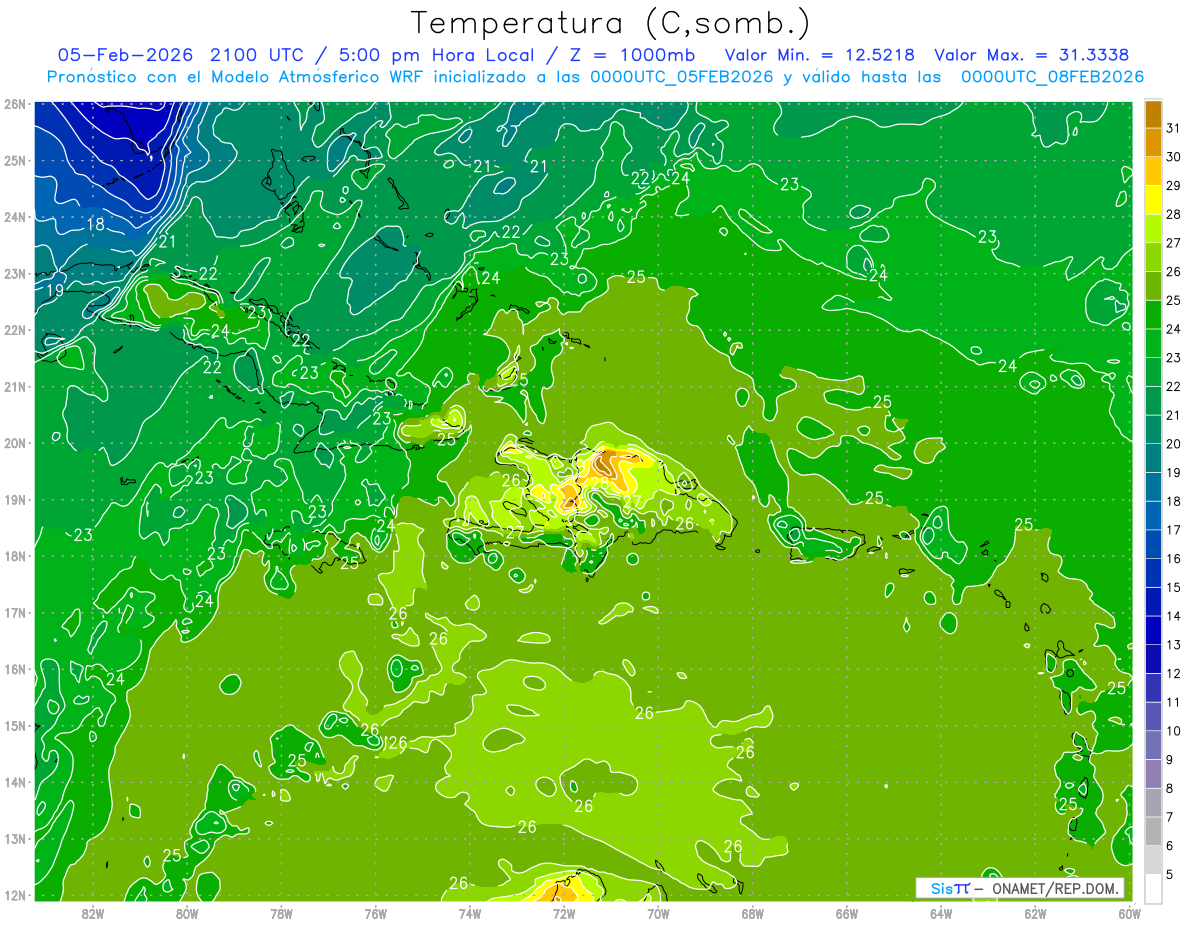Image resolution: width=1200 pixels, height=927 pixels.
Task: Click legend value 30
Action: (1173, 157)
